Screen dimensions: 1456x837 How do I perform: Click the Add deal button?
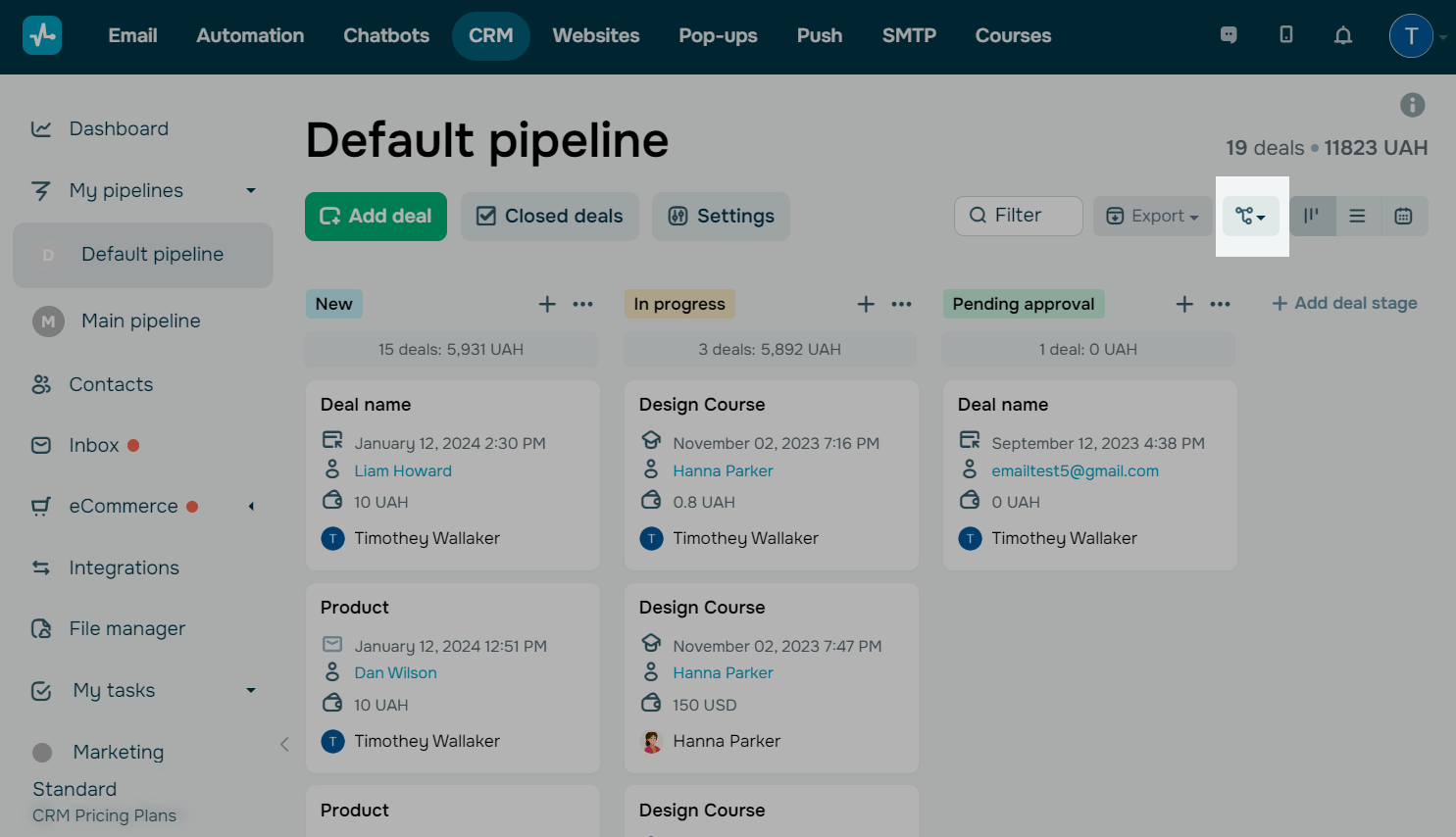376,216
